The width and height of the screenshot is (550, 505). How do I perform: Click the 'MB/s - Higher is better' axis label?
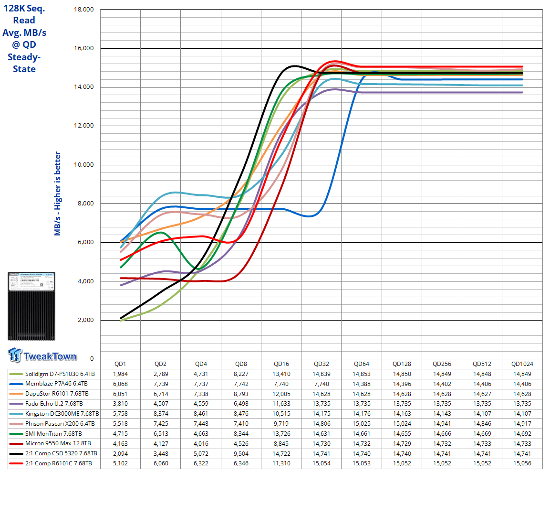click(58, 194)
